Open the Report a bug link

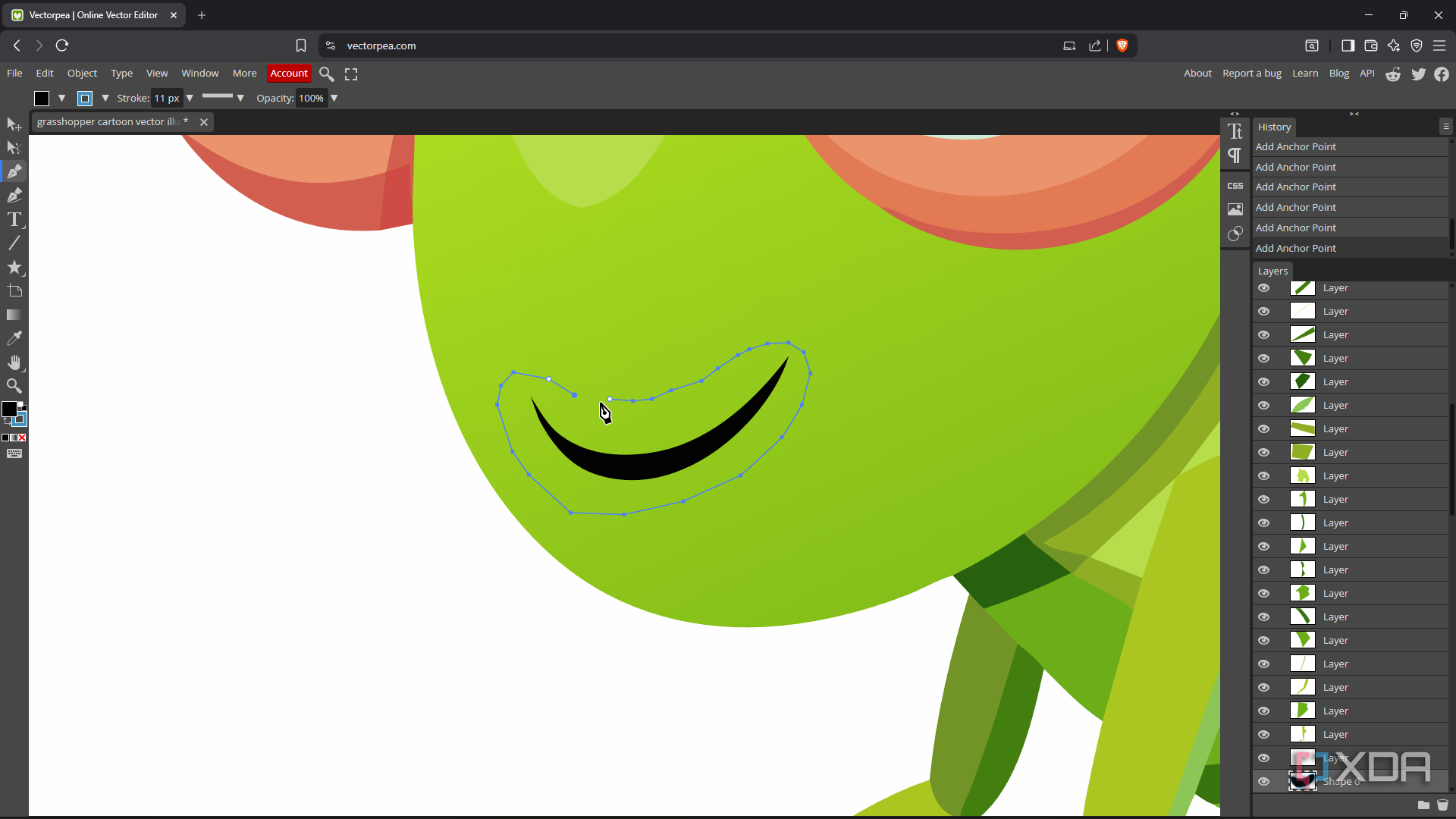[1252, 74]
